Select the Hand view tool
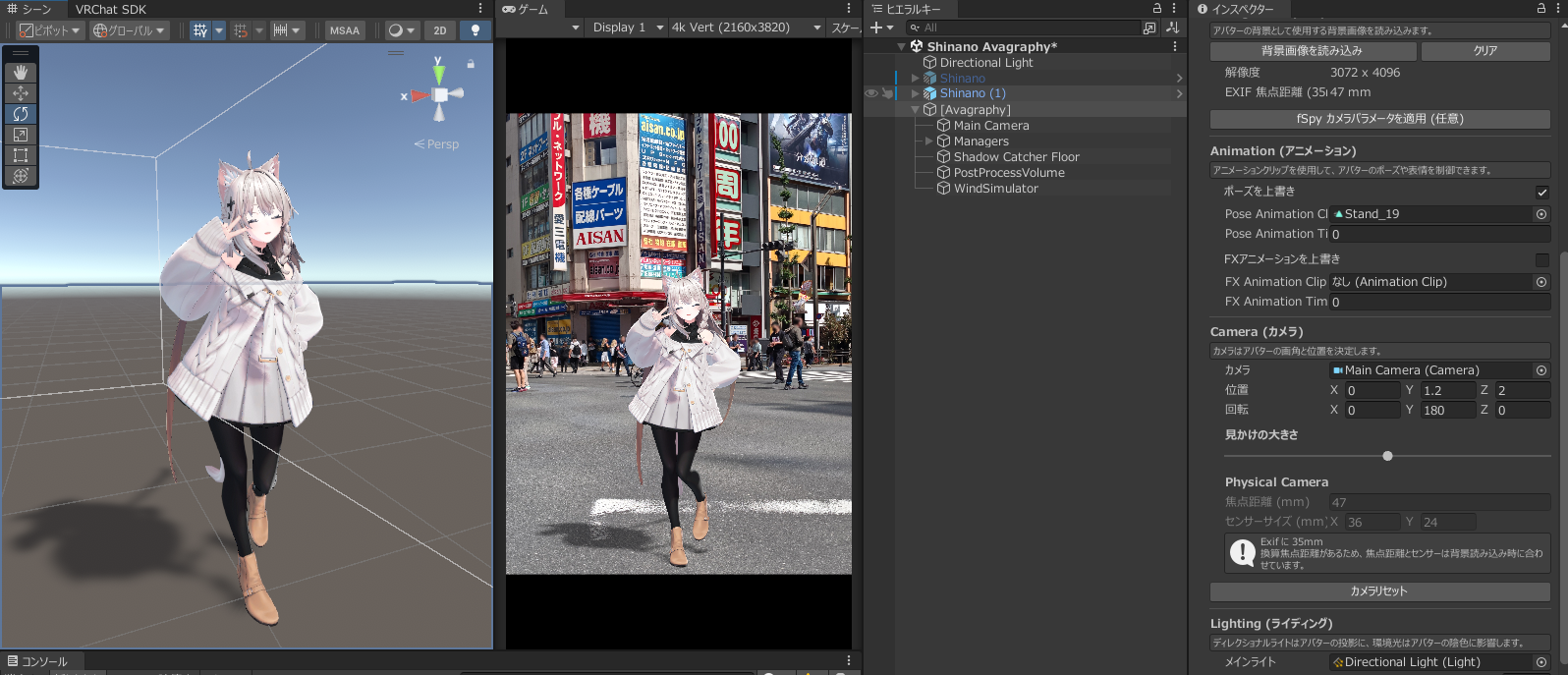 [x=20, y=73]
